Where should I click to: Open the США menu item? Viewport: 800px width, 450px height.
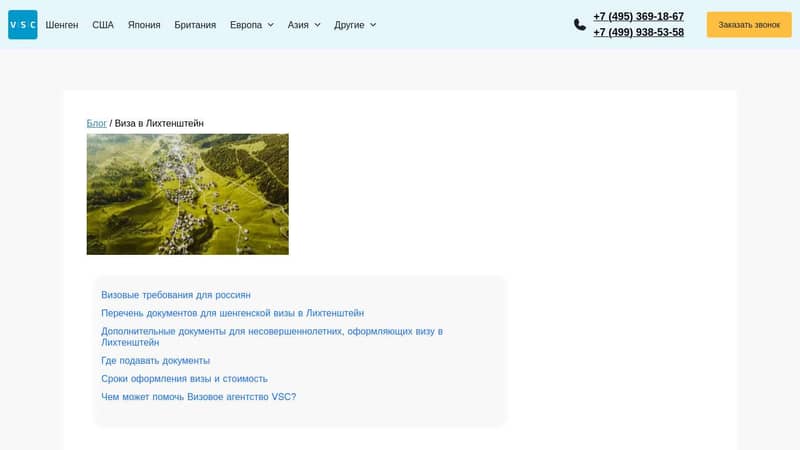click(103, 25)
